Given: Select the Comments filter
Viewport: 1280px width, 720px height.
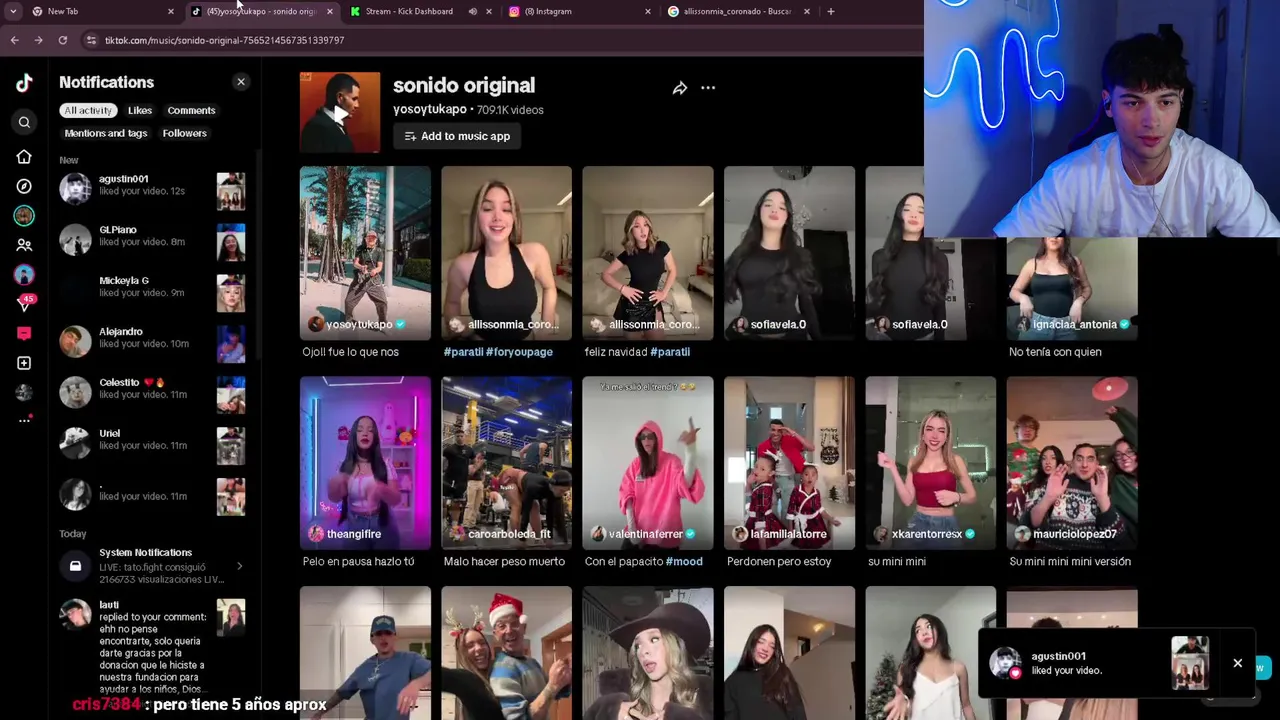Looking at the screenshot, I should [191, 110].
